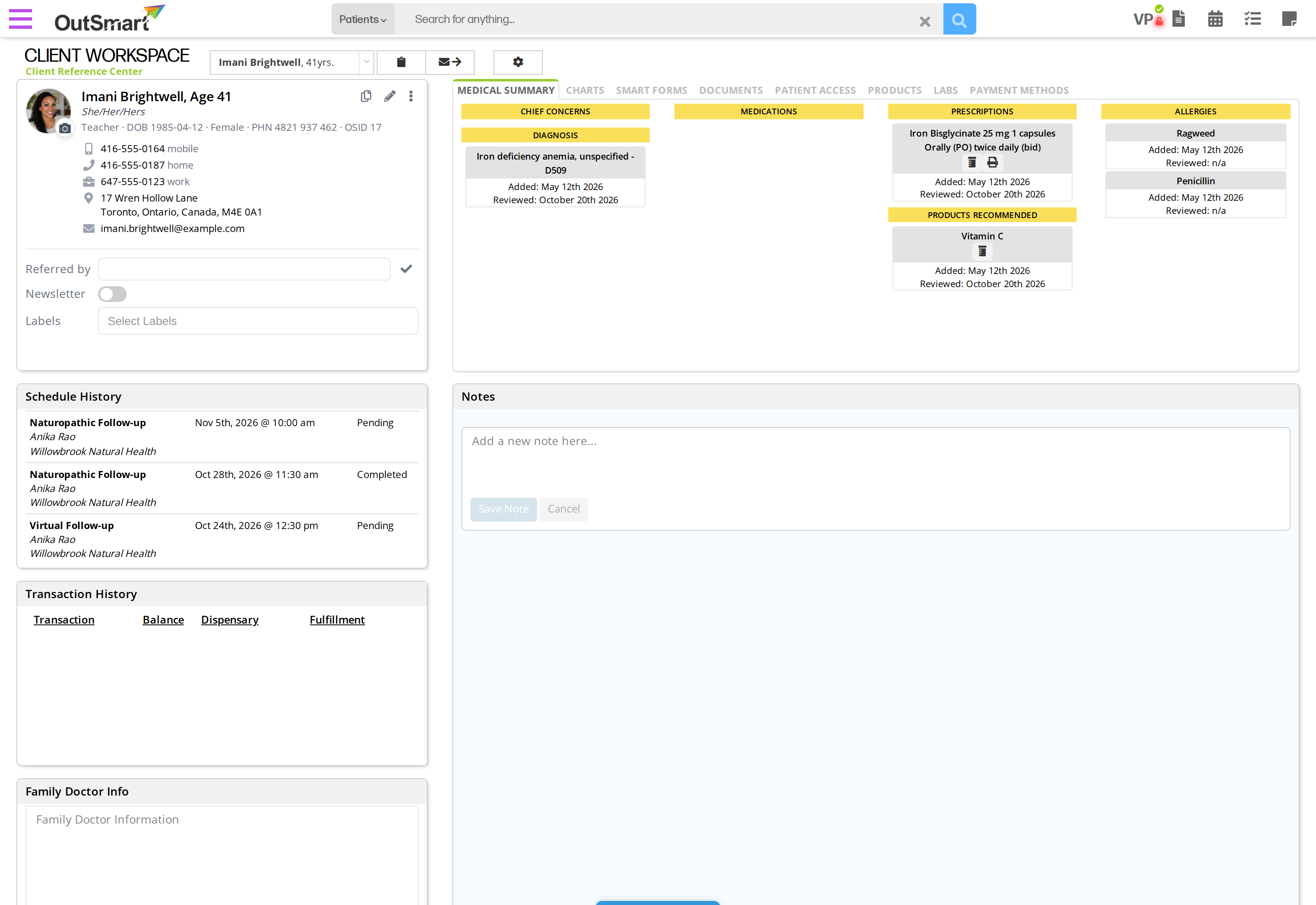This screenshot has height=905, width=1316.
Task: Print the Iron Bisglycinate prescription
Action: point(992,163)
